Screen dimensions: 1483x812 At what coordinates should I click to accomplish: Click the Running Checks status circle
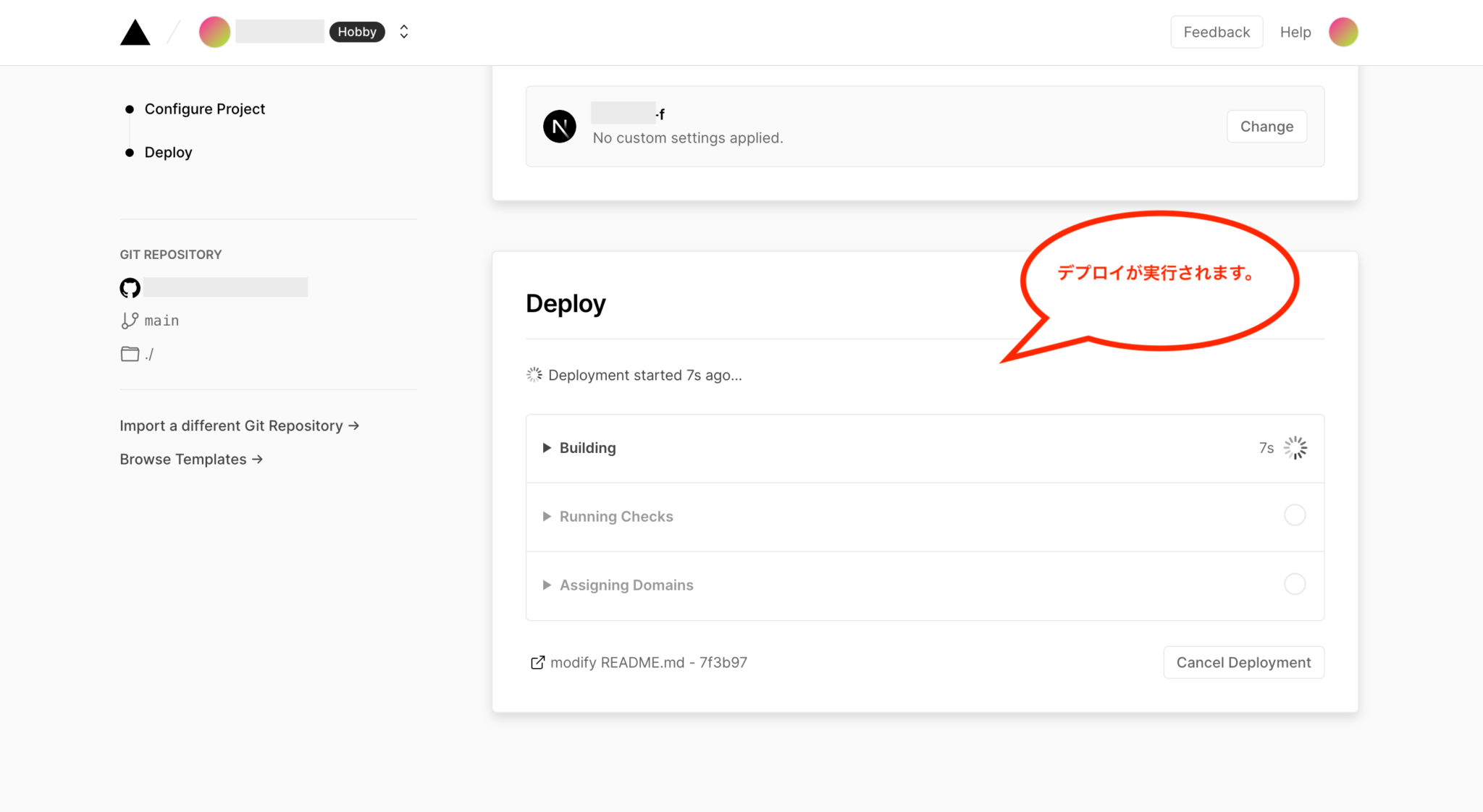[x=1295, y=515]
